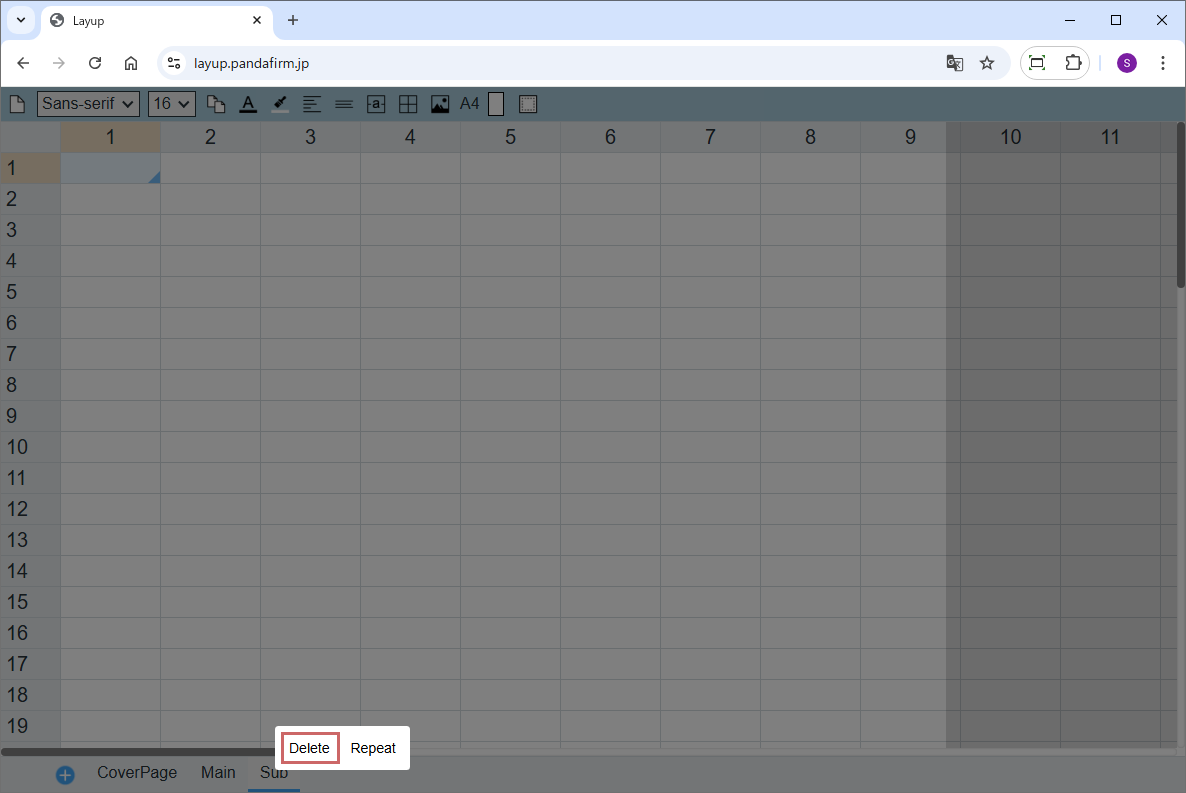Add a new sheet with plus button

tap(65, 775)
